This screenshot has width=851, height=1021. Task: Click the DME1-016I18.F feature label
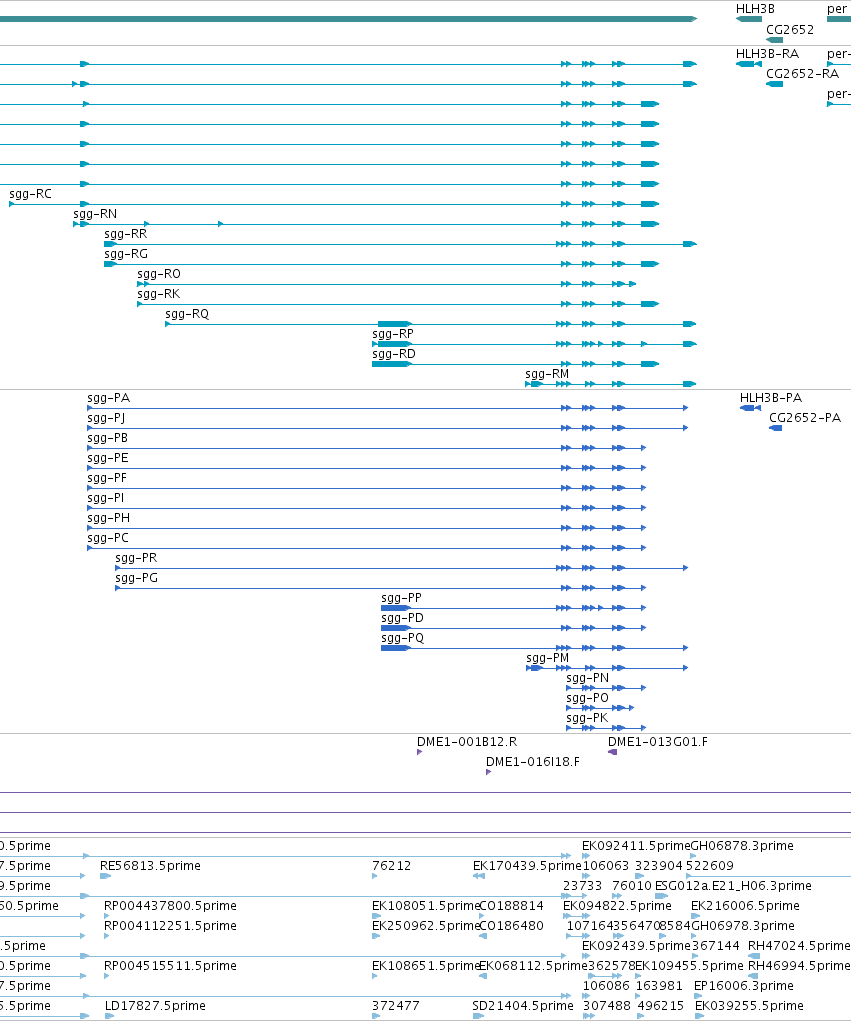click(533, 762)
